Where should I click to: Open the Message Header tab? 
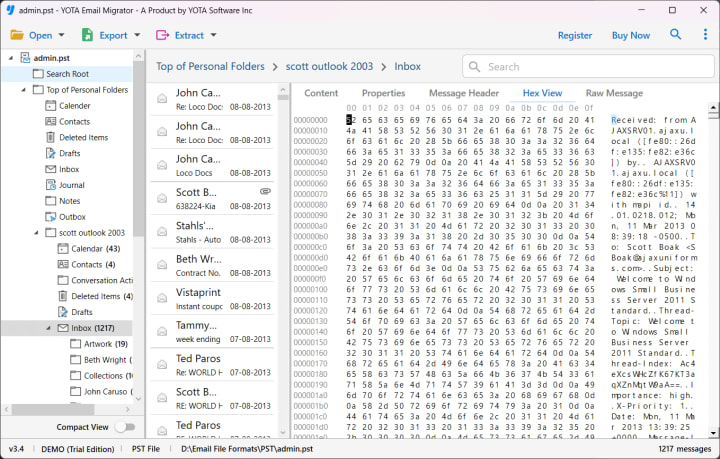[x=464, y=93]
